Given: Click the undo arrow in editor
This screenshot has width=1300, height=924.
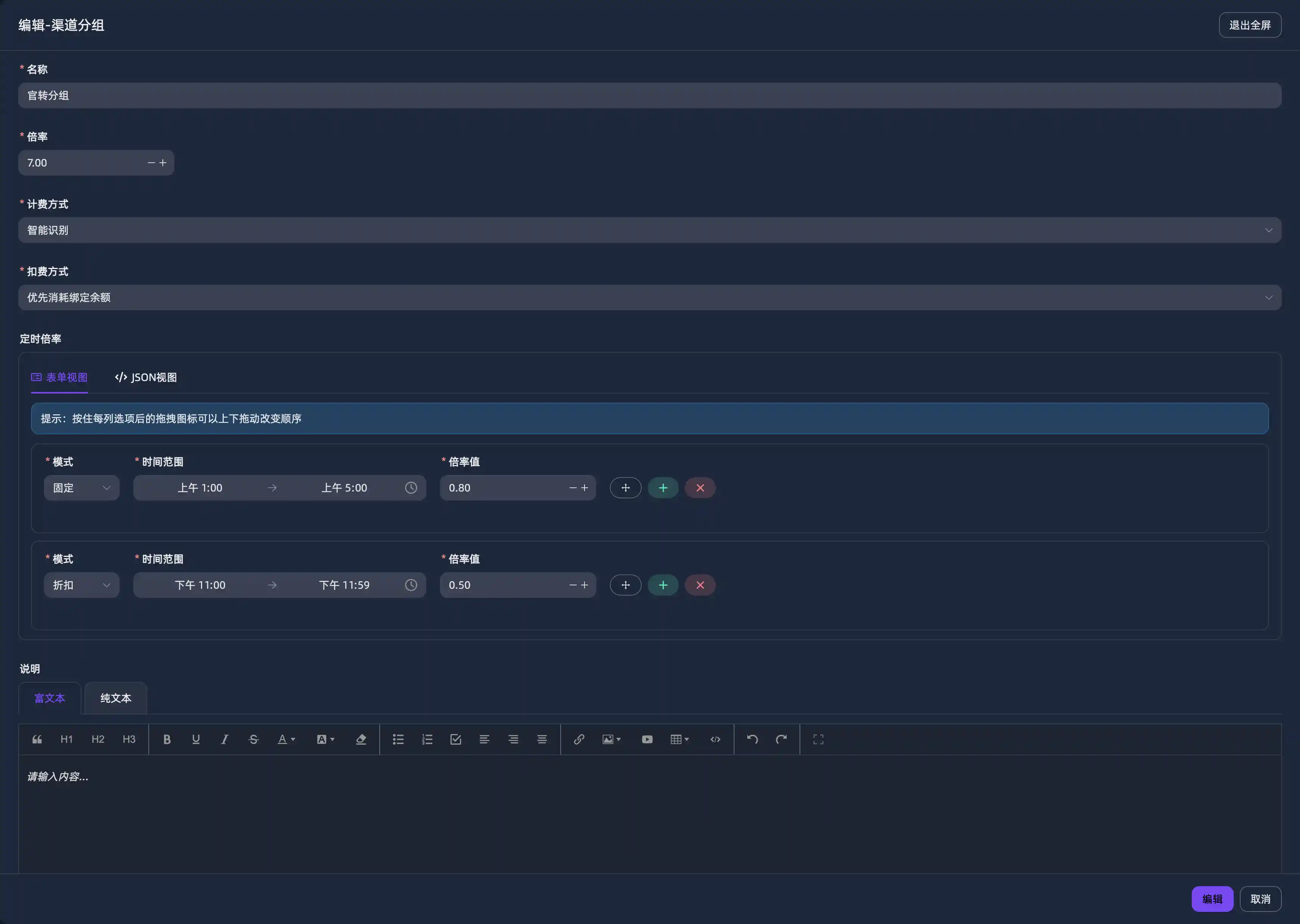Looking at the screenshot, I should point(752,739).
